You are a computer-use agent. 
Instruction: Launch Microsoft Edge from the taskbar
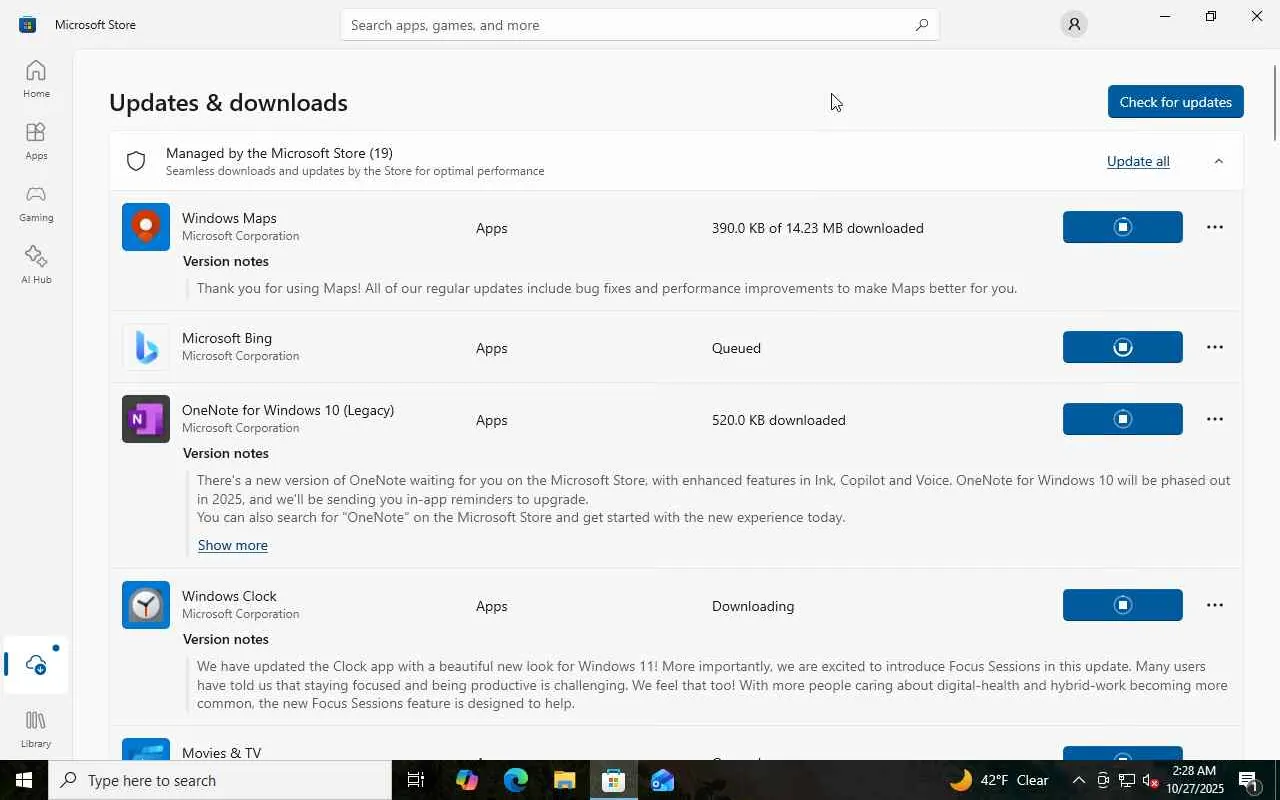[515, 780]
